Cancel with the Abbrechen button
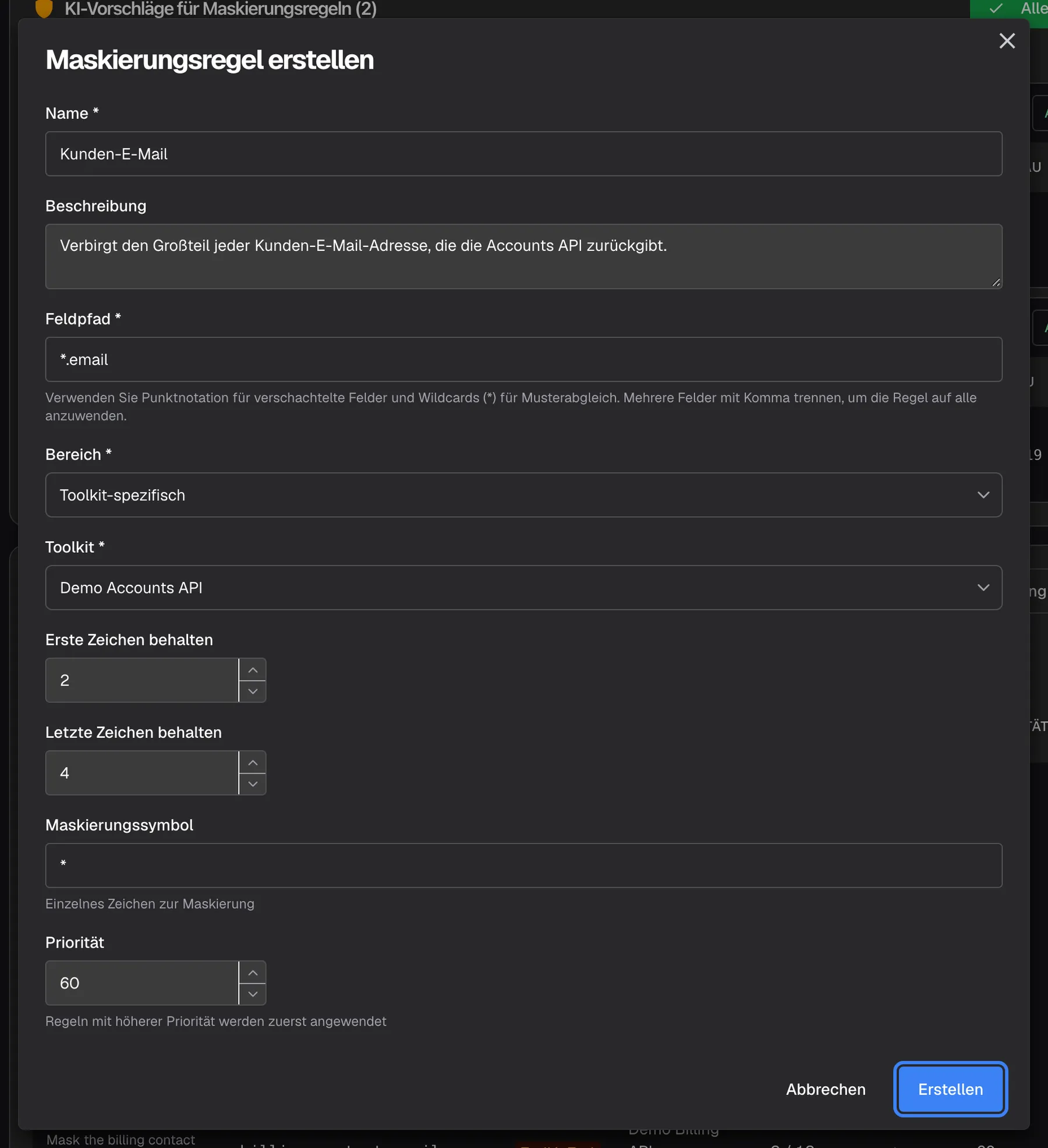1048x1148 pixels. click(x=826, y=1089)
